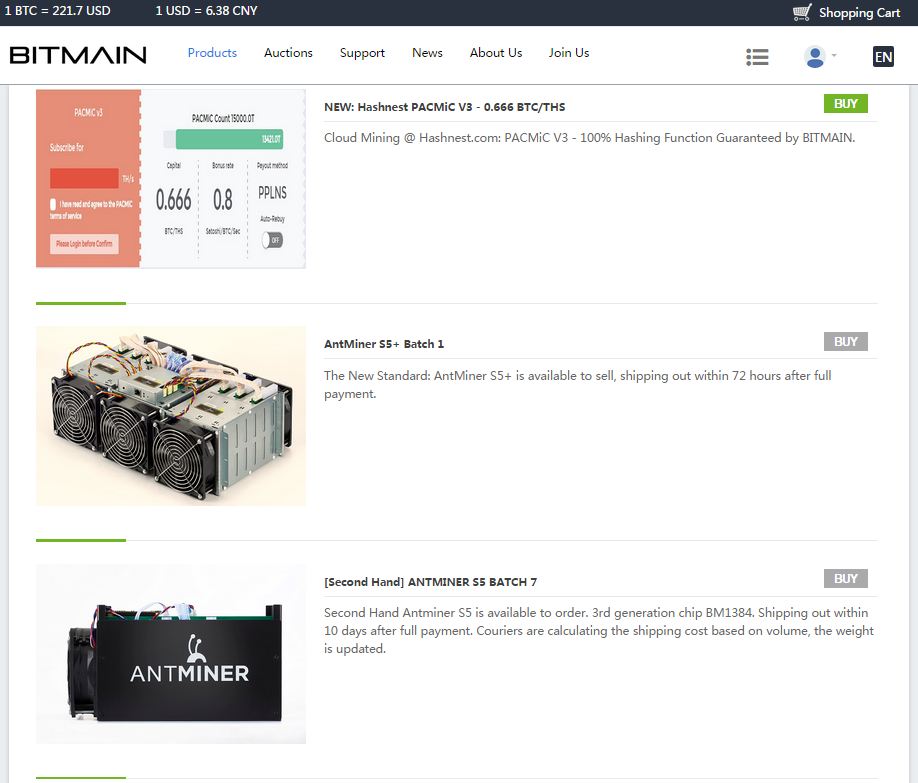Click the BITMAIN logo
The width and height of the screenshot is (918, 783).
tap(78, 54)
